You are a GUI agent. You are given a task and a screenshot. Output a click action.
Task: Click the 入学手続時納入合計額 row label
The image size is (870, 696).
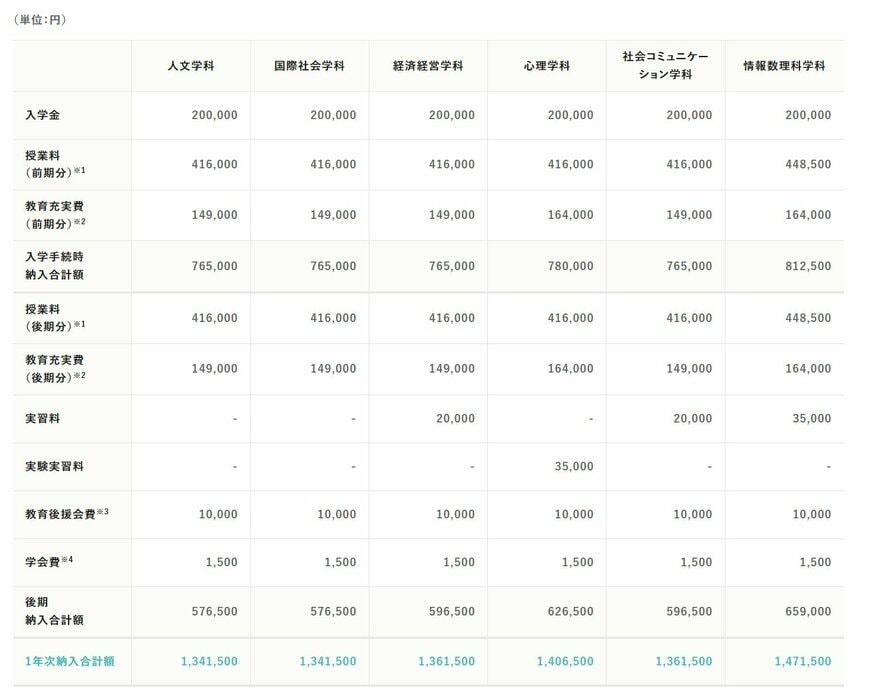55,265
